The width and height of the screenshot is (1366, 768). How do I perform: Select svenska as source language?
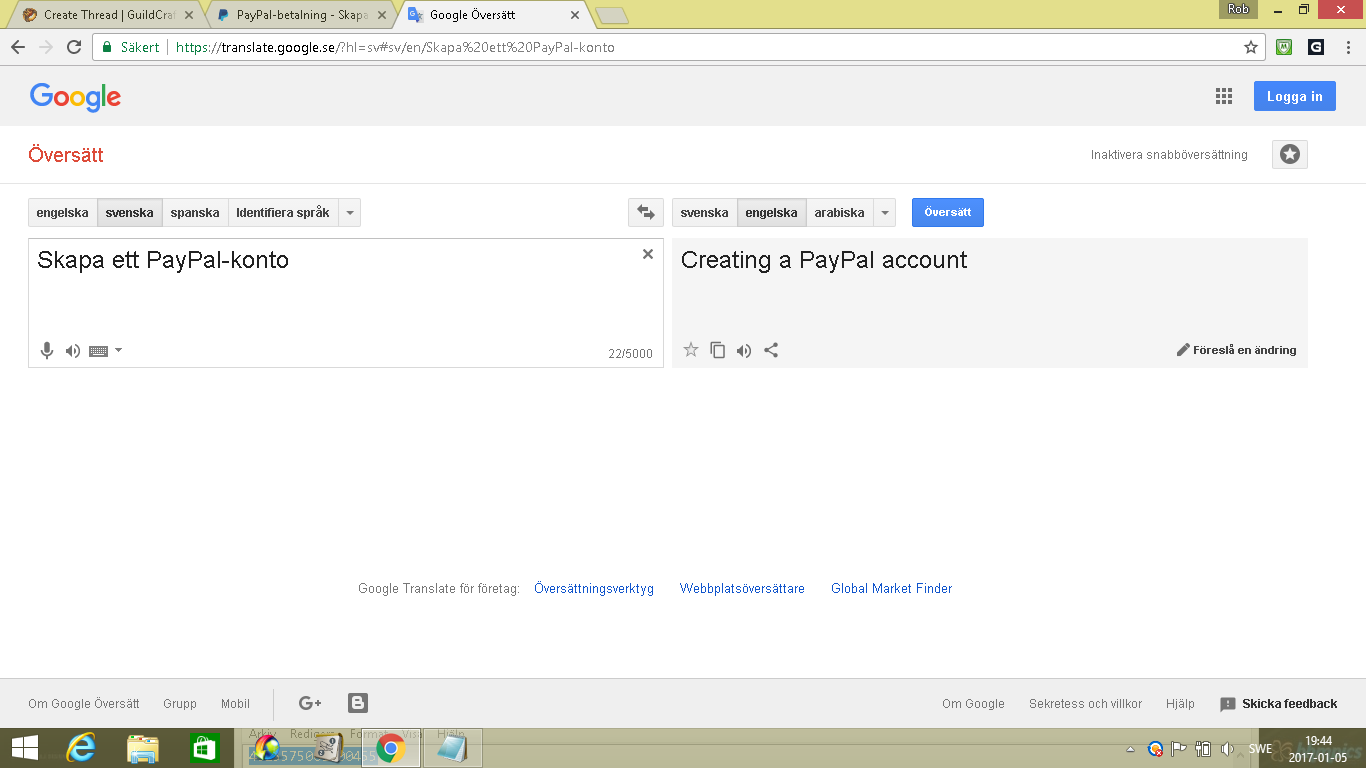point(130,212)
